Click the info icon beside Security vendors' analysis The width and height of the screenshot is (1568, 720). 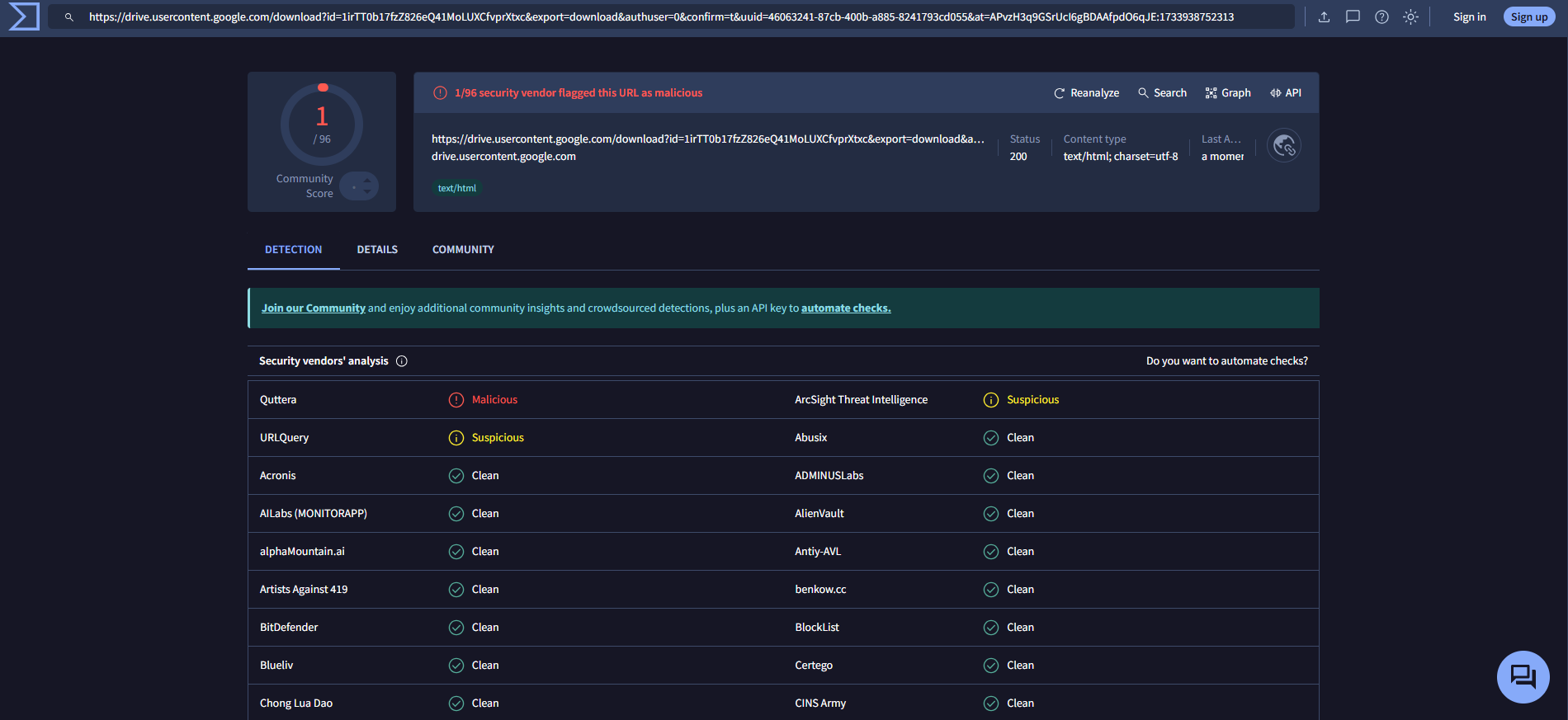pos(402,361)
